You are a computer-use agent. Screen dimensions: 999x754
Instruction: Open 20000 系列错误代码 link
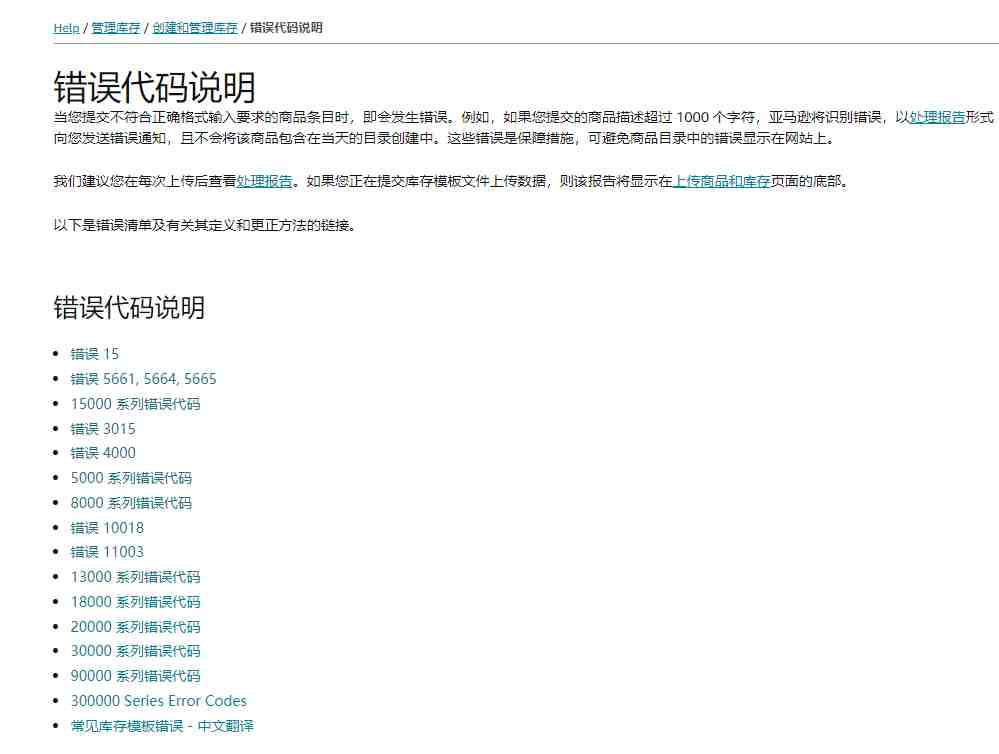point(136,626)
